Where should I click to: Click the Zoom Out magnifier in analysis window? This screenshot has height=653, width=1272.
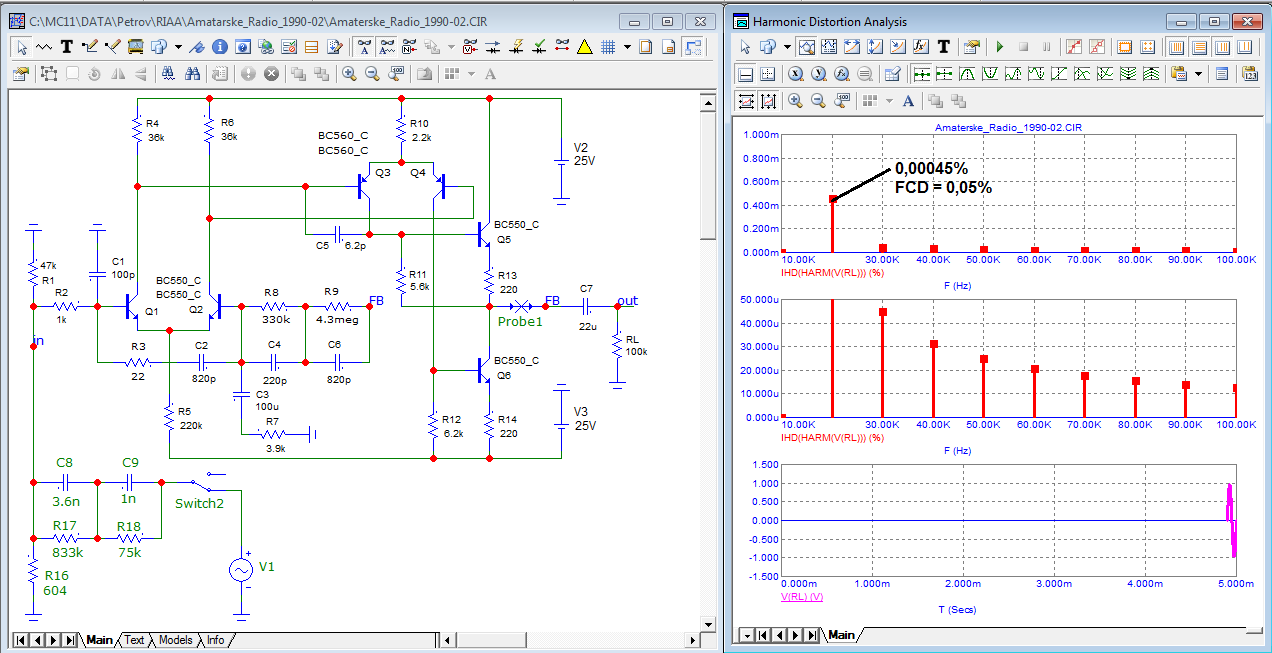[x=818, y=100]
